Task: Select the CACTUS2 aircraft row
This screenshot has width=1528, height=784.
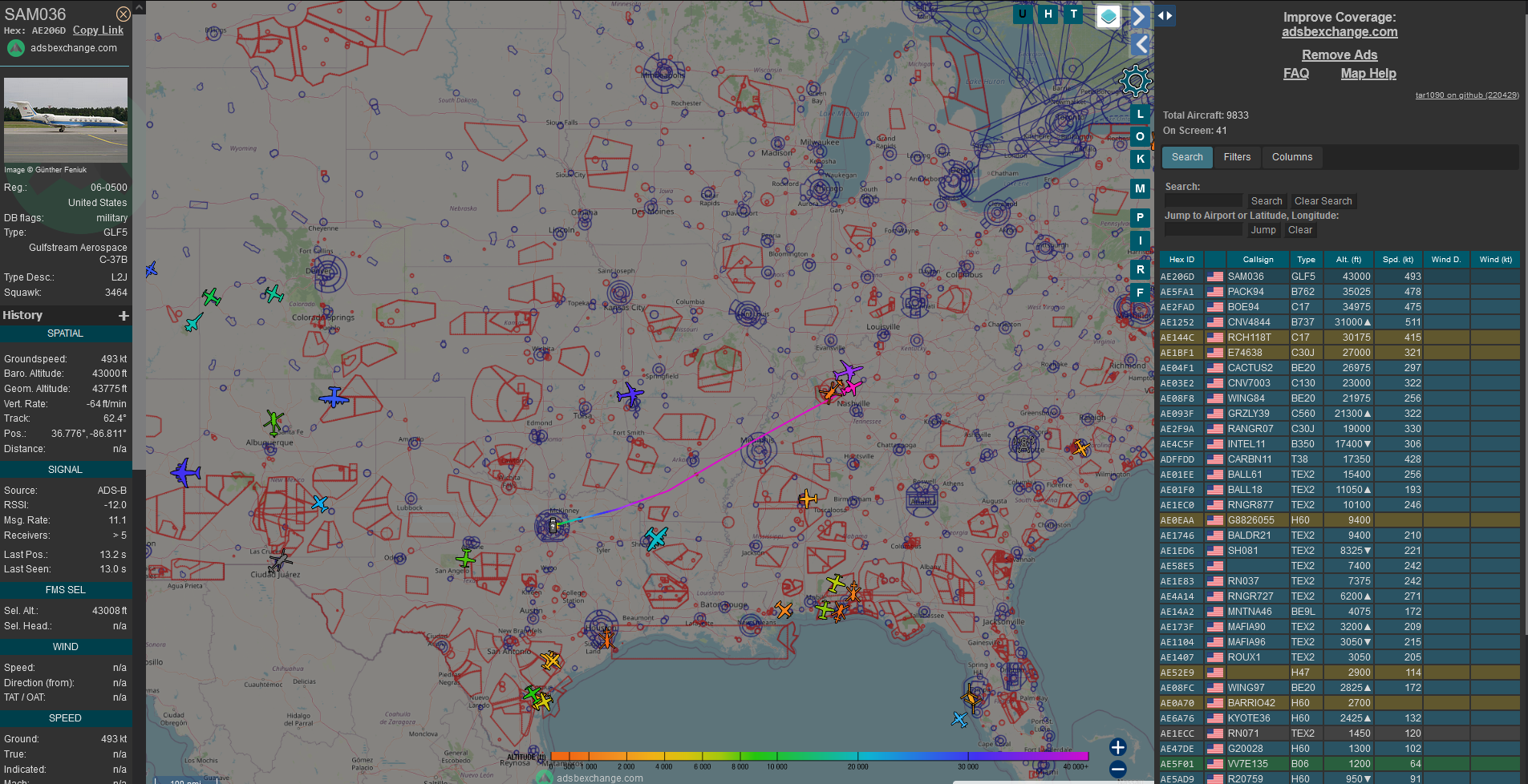Action: [1340, 368]
